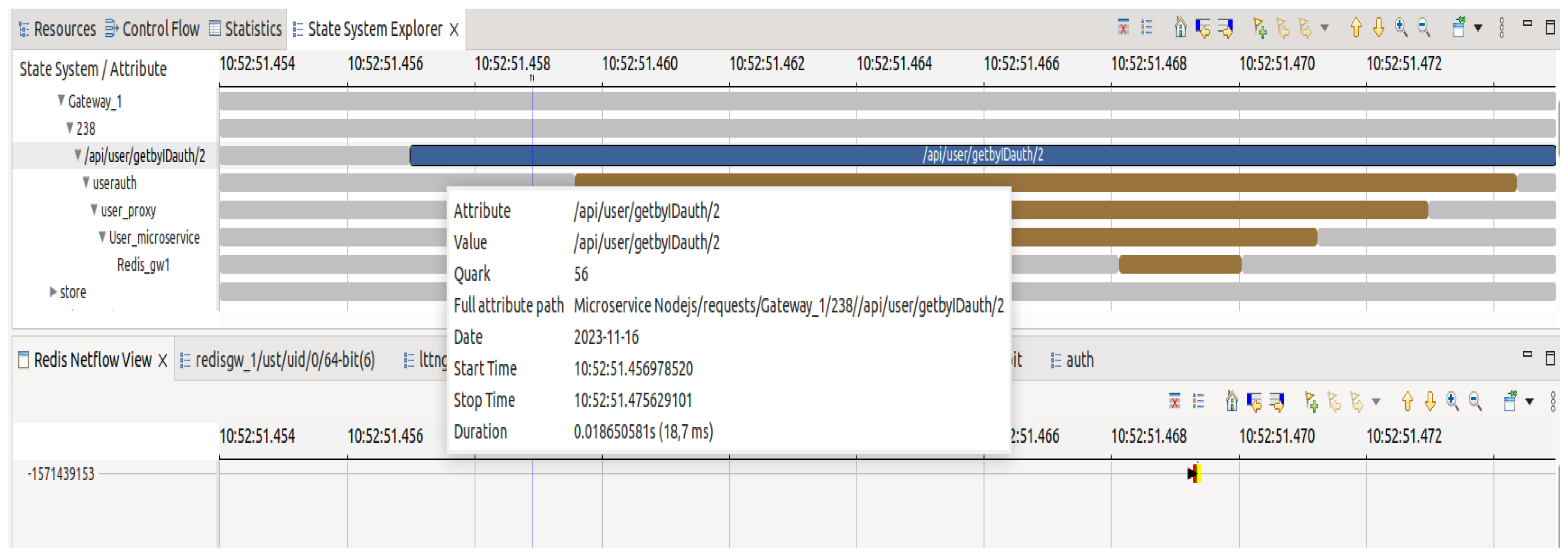1568x555 pixels.
Task: Close the State System Explorer tab
Action: pos(454,29)
